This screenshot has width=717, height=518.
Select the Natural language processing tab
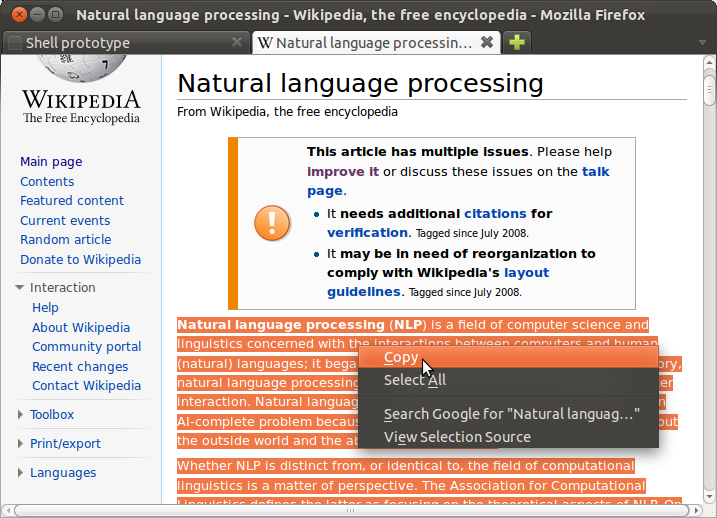tap(376, 43)
